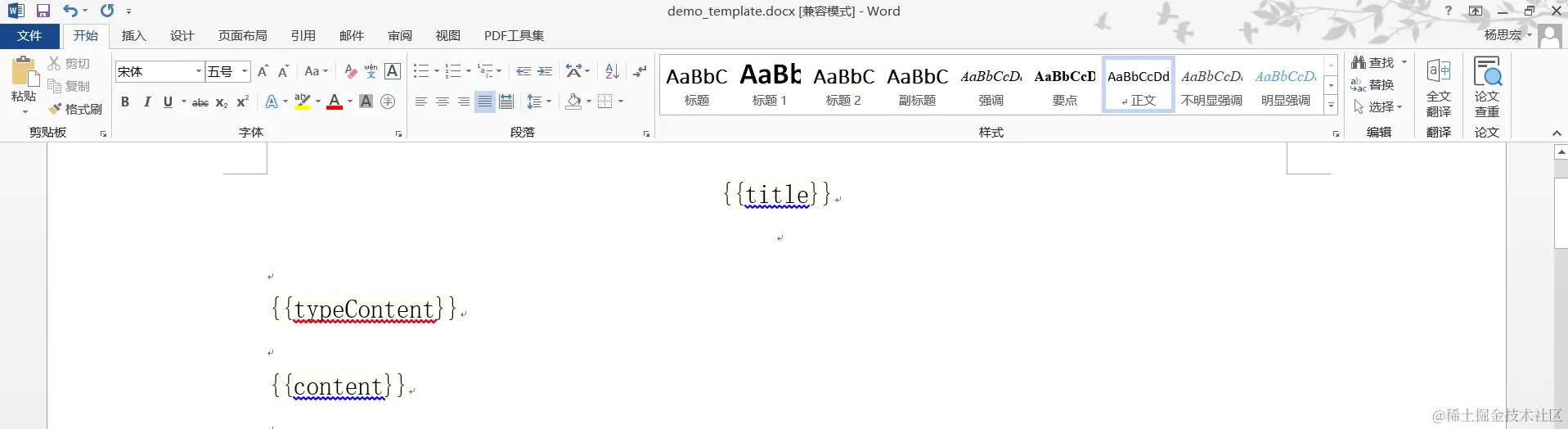
Task: Toggle Bold formatting
Action: [125, 102]
